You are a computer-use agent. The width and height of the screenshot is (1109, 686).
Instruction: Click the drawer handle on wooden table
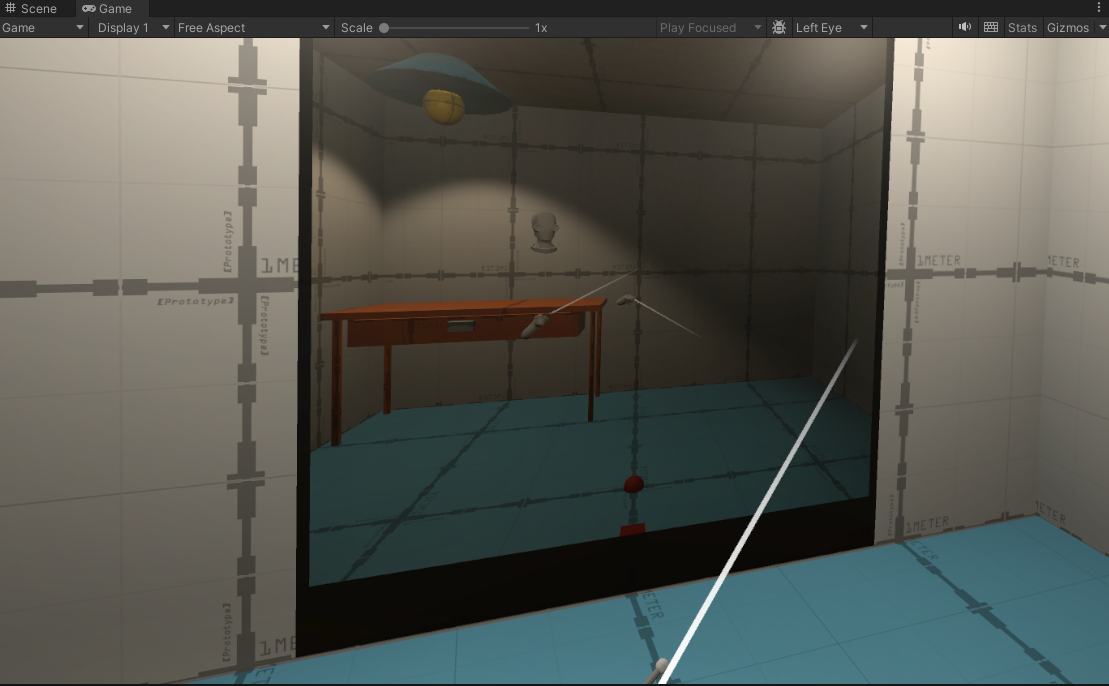tap(461, 325)
